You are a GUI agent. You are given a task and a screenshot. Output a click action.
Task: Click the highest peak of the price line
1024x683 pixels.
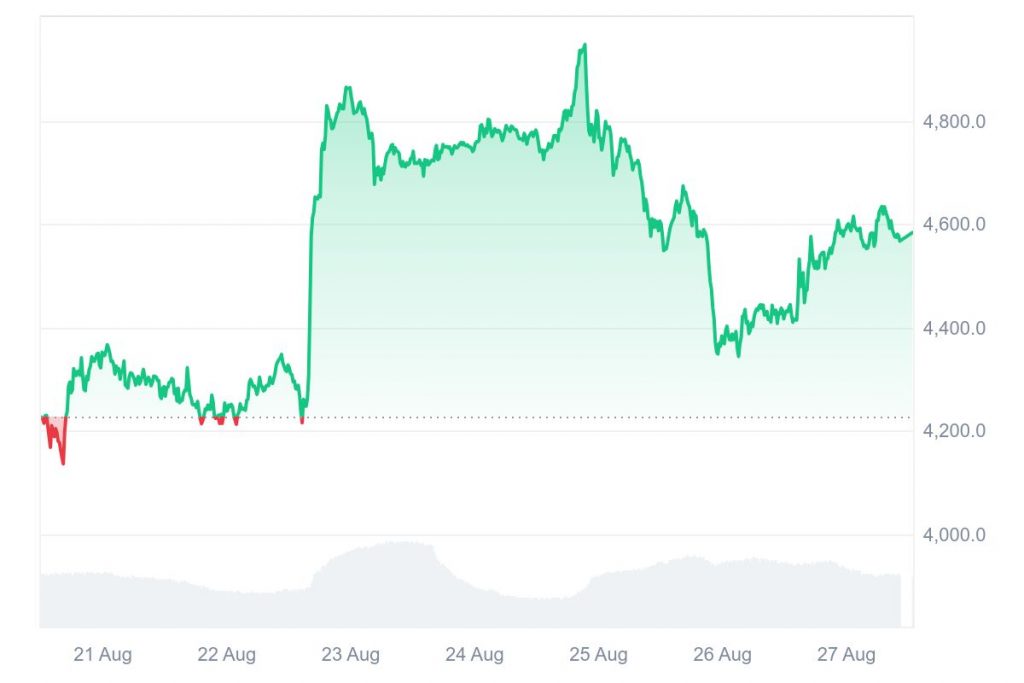(x=585, y=45)
